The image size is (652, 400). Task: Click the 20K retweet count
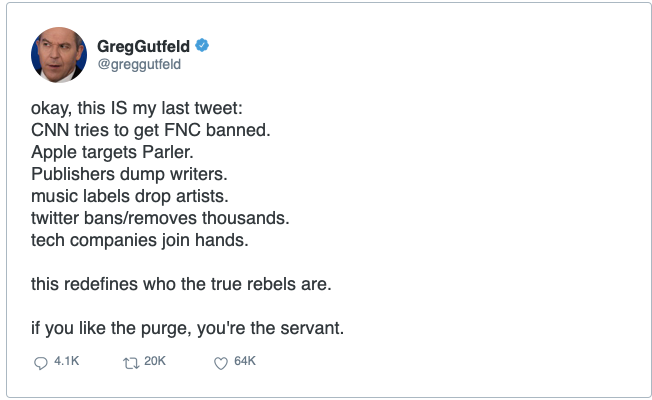[154, 362]
